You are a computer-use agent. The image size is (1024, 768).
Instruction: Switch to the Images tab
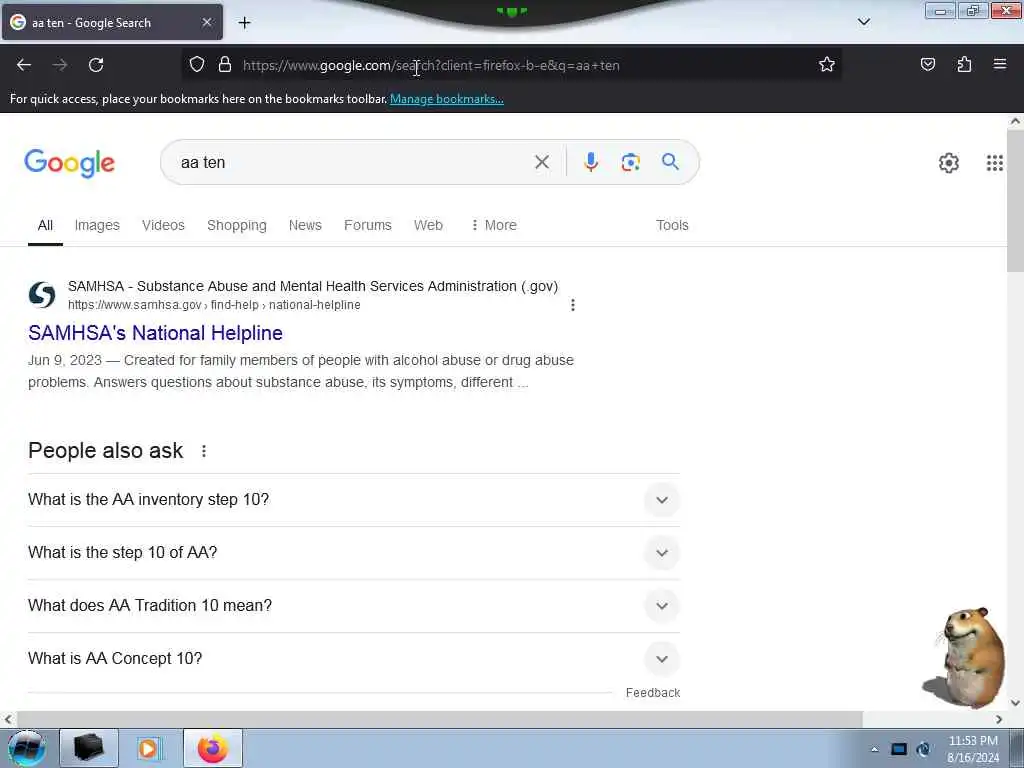pos(97,225)
